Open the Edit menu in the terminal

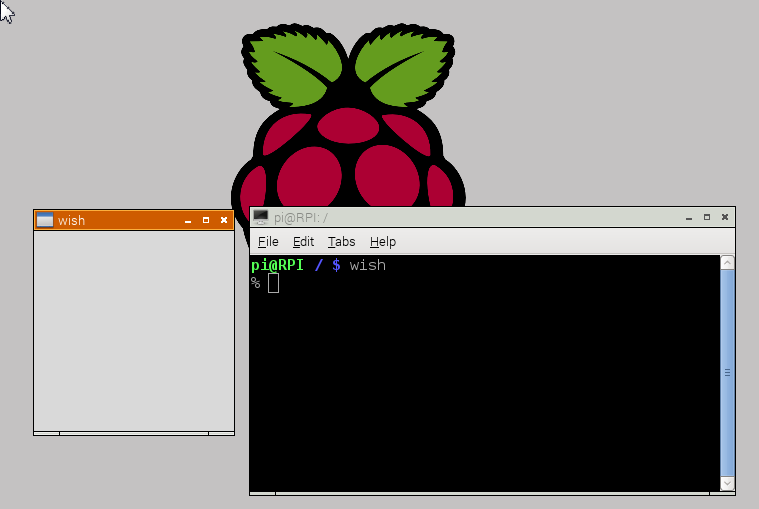click(303, 242)
